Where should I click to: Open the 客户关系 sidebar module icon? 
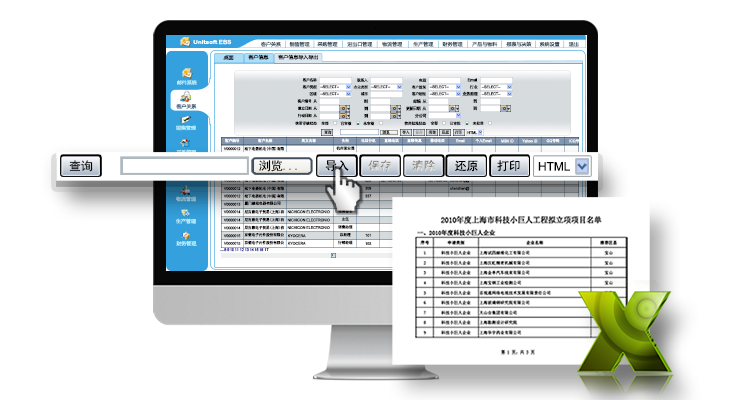(185, 99)
